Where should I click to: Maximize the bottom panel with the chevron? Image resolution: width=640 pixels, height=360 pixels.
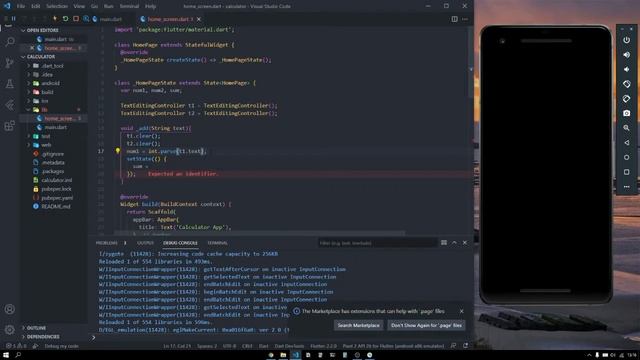click(x=454, y=242)
